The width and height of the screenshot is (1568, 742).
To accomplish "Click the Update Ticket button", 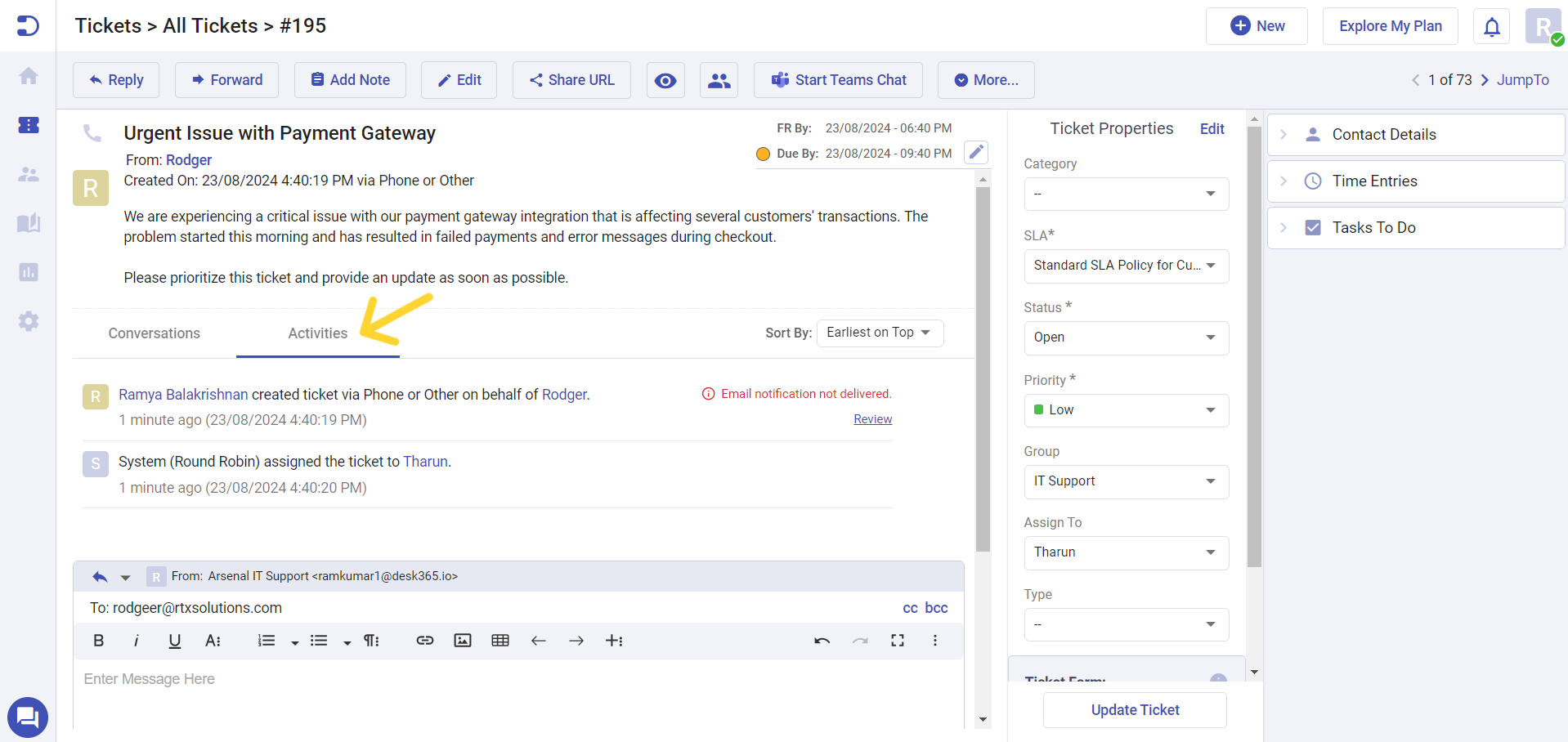I will click(1134, 709).
